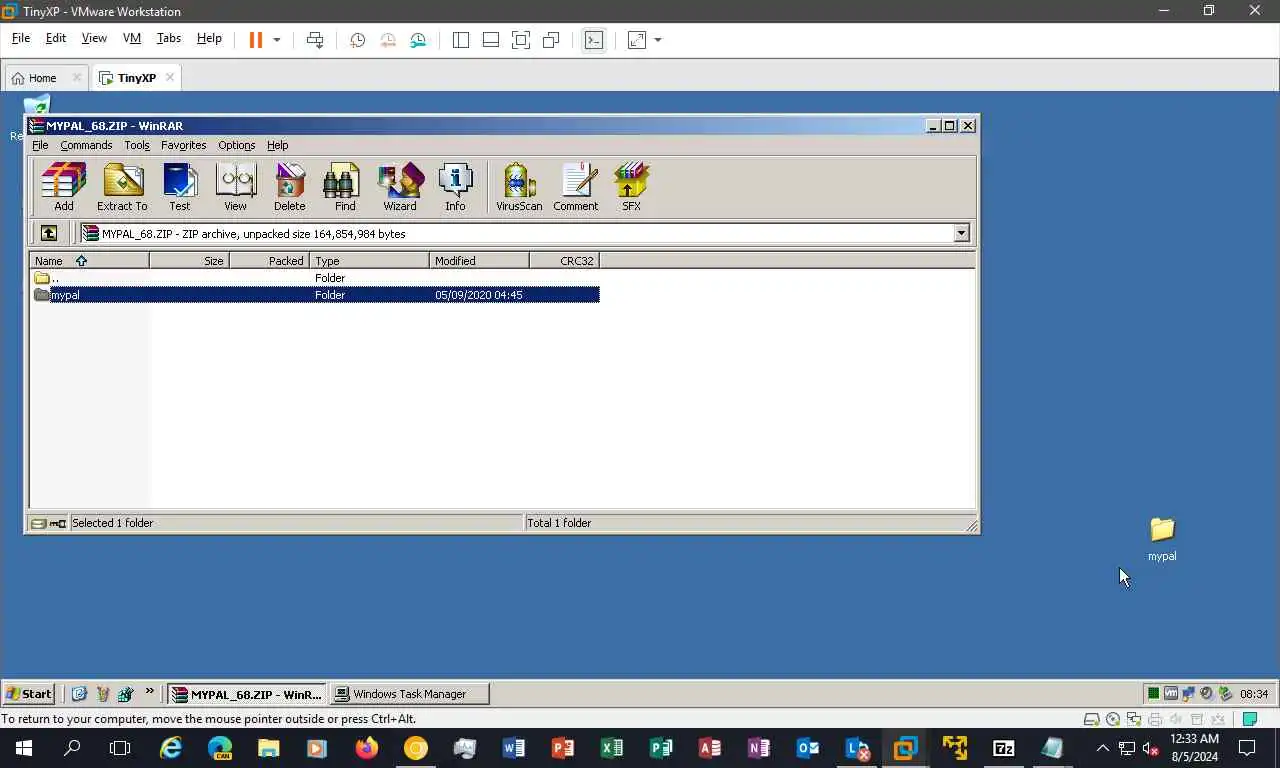The image size is (1280, 768).
Task: Open the mypal folder on XP desktop
Action: pyautogui.click(x=1162, y=538)
